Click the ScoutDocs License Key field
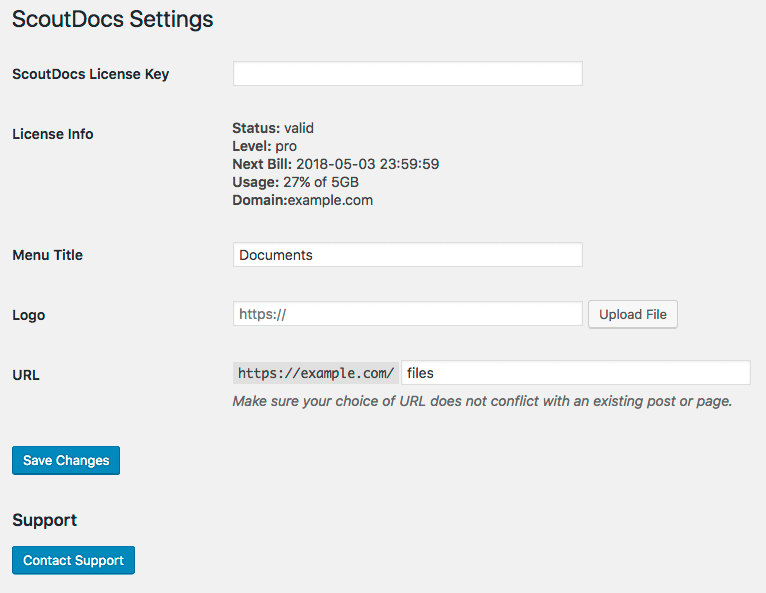 coord(407,74)
